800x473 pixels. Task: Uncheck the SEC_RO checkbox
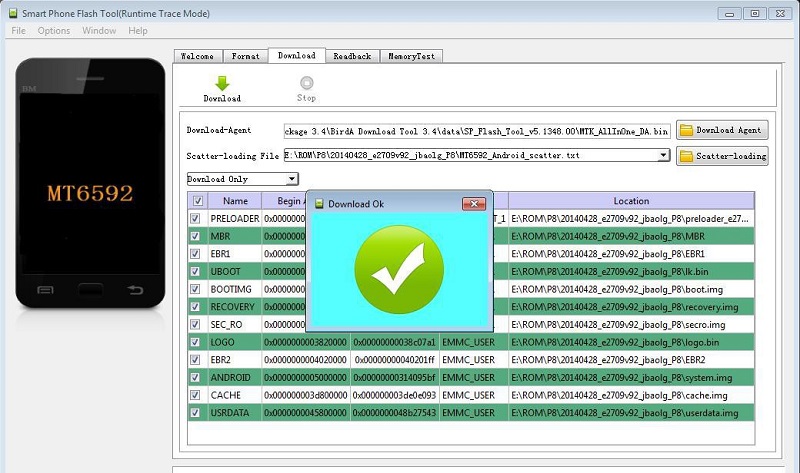click(195, 325)
